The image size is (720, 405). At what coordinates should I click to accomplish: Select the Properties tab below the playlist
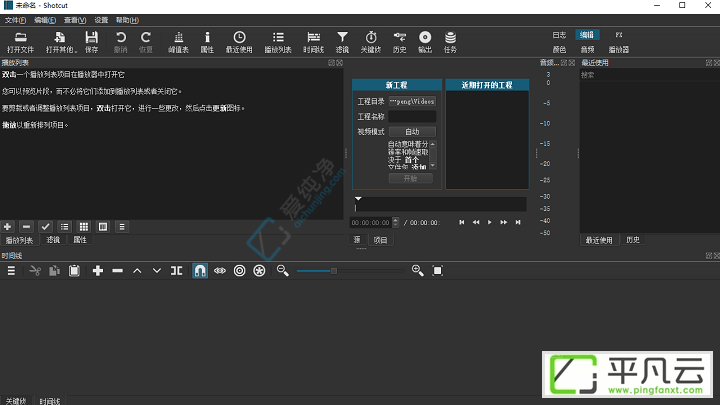point(80,240)
